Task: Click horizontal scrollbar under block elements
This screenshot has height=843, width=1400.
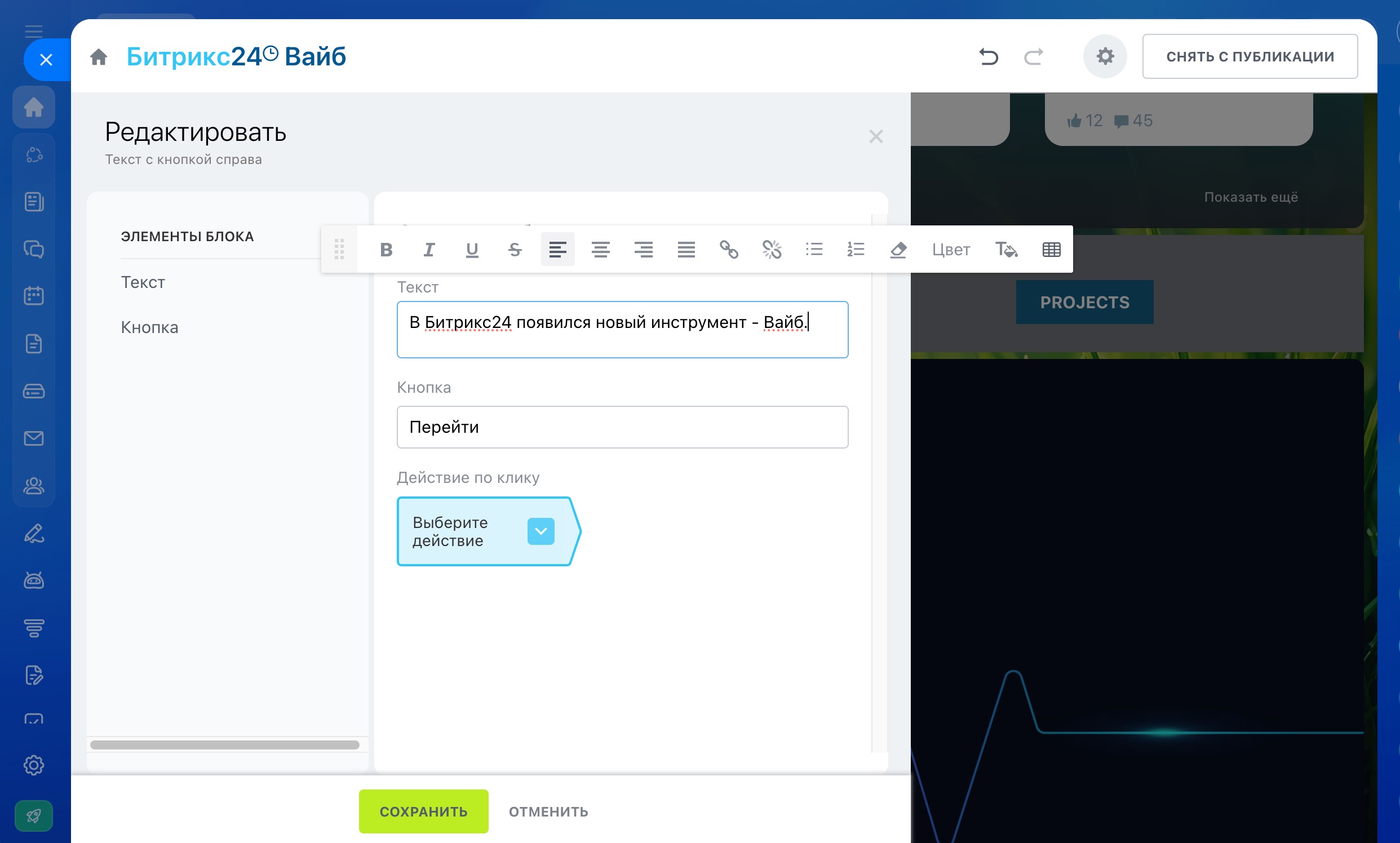Action: 225,745
